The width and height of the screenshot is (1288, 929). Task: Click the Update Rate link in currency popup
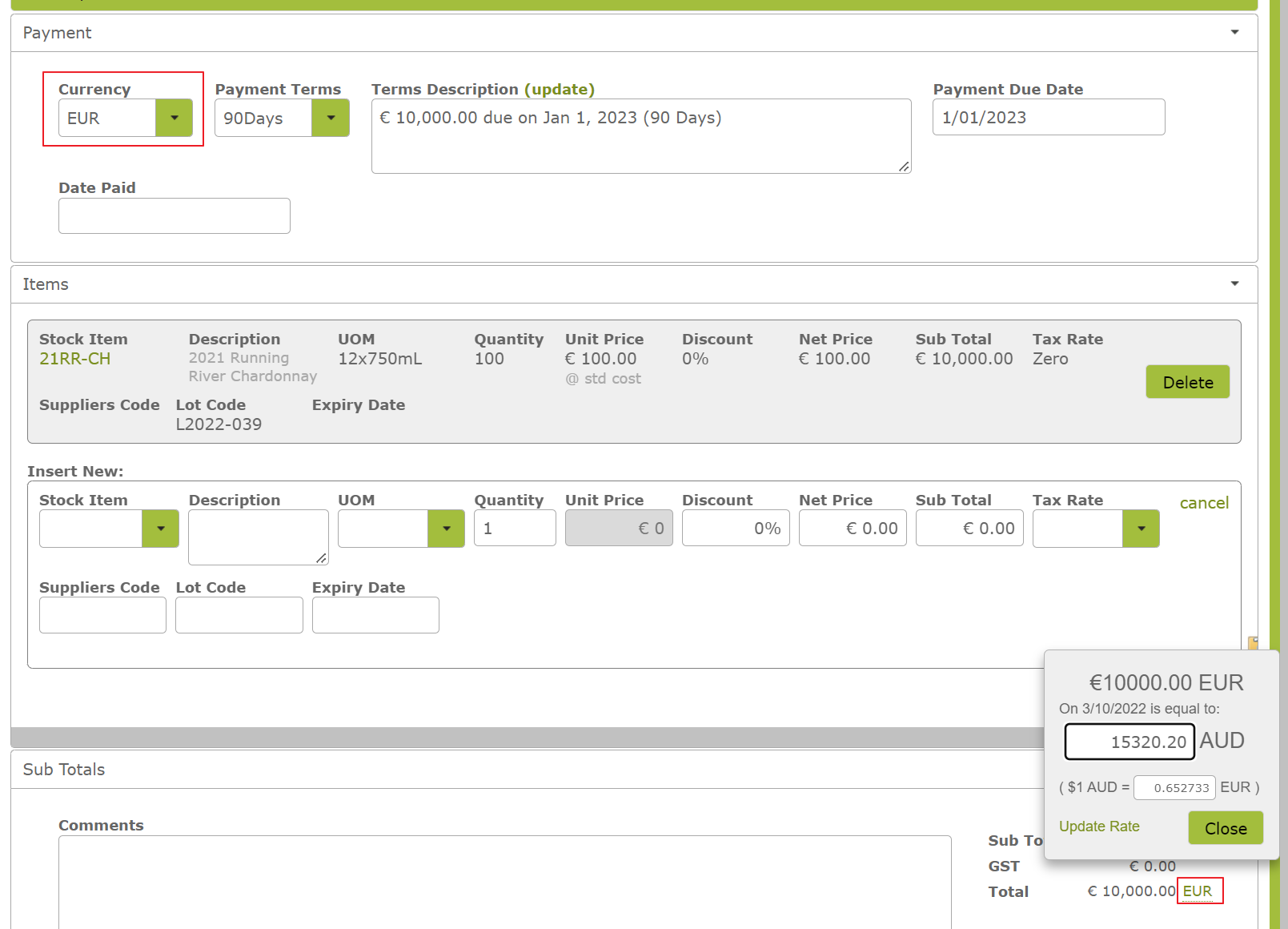tap(1099, 826)
